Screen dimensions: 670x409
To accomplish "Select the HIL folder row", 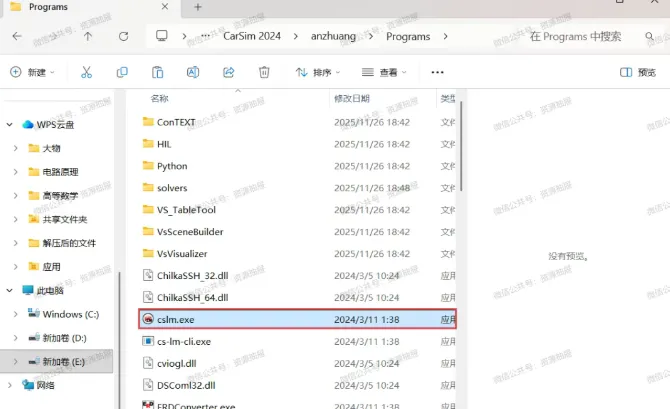I will (x=297, y=144).
